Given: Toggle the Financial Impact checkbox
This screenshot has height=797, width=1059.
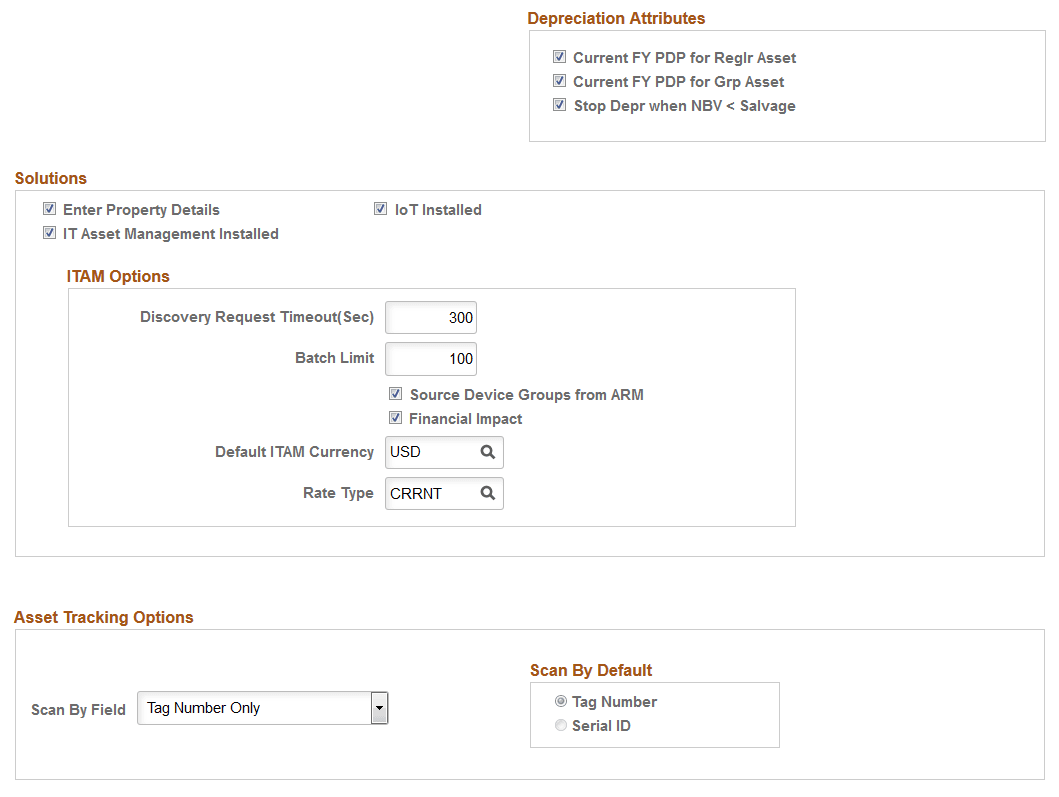Looking at the screenshot, I should coord(395,417).
